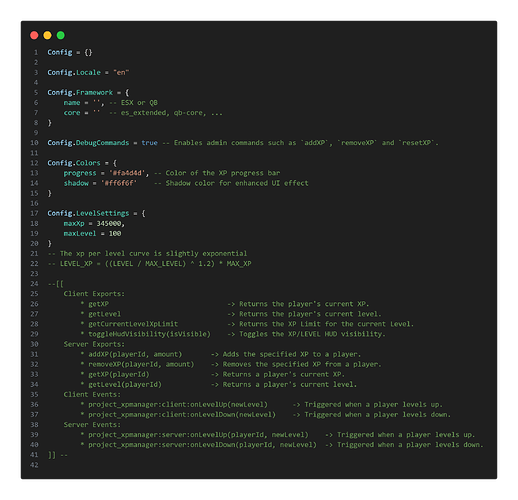Click the 'progress' color key
518x500 pixels.
click(x=80, y=173)
